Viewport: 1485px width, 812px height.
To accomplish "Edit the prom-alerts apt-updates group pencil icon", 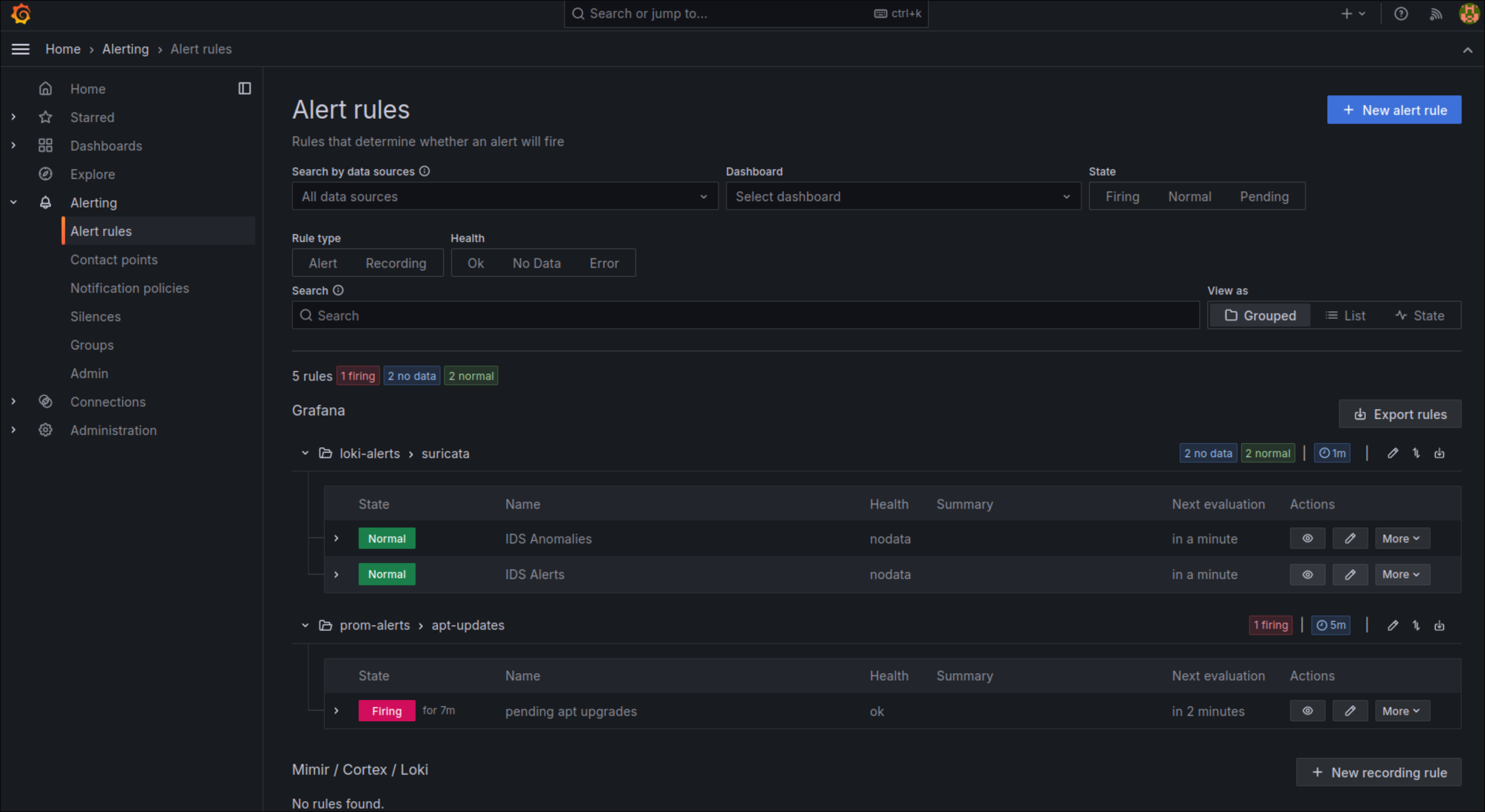I will (x=1392, y=625).
